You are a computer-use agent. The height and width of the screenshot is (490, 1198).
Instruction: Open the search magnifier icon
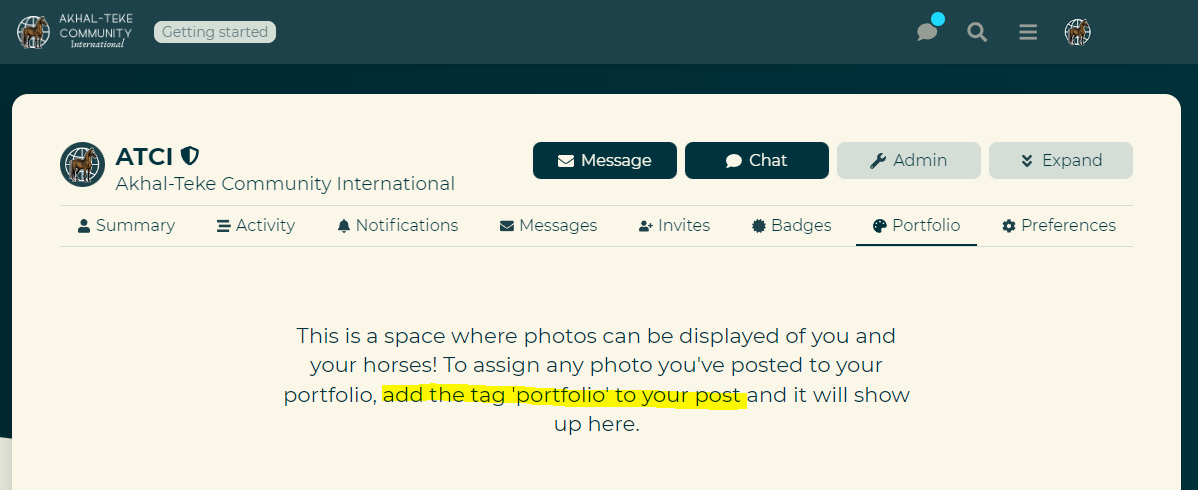pos(977,32)
